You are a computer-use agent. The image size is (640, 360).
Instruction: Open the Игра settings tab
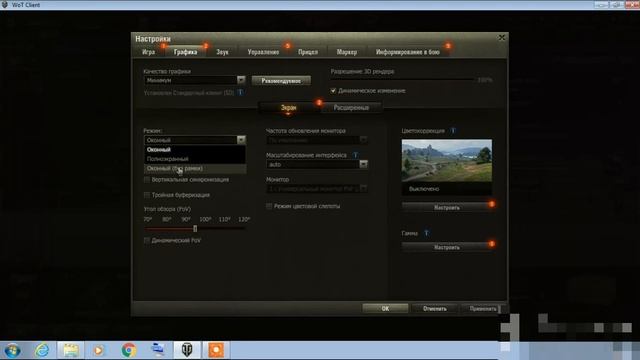149,52
